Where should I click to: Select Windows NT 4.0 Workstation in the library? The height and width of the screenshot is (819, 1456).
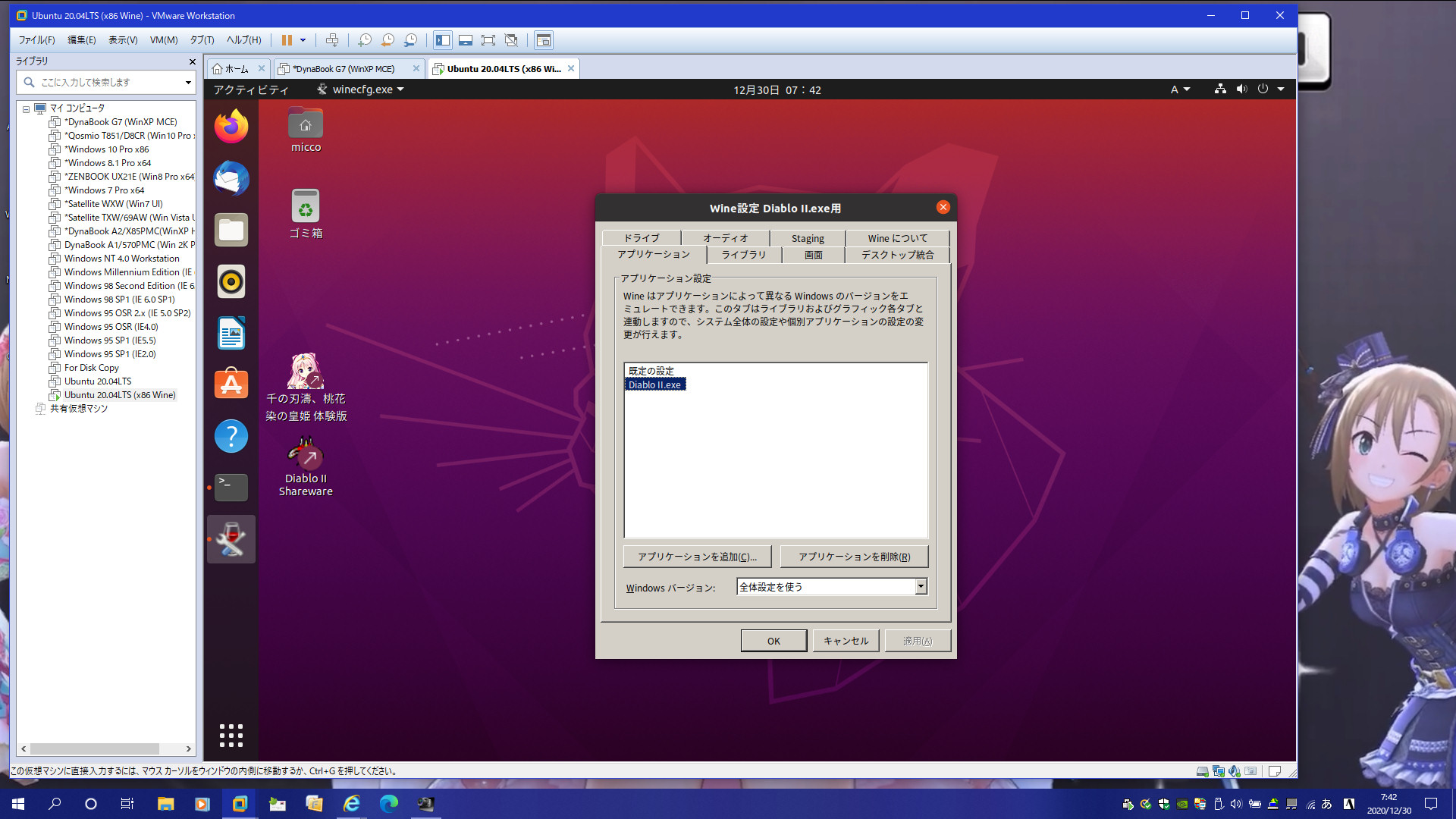click(121, 259)
